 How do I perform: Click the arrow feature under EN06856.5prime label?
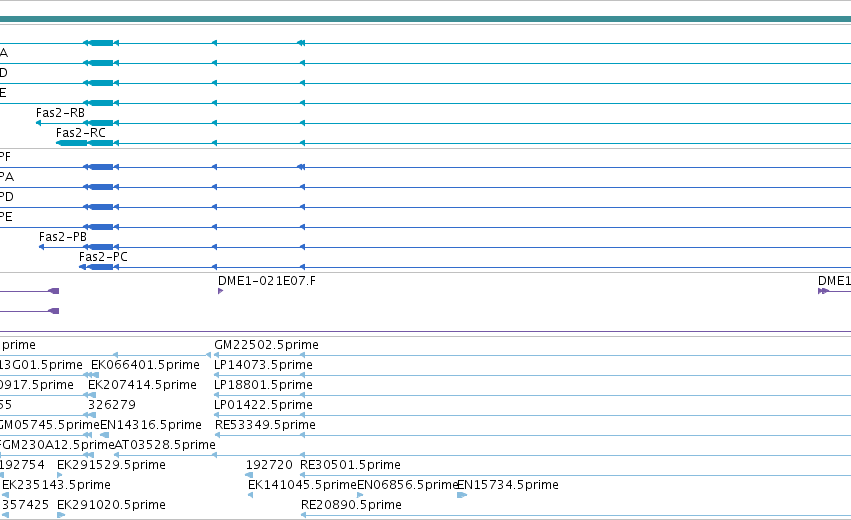point(360,495)
